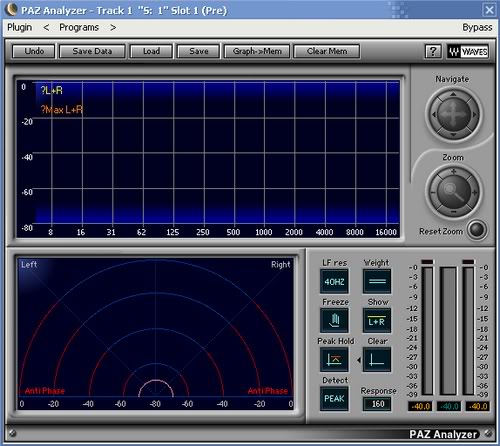This screenshot has width=500, height=446.
Task: Click the Response value field 160
Action: [x=377, y=404]
